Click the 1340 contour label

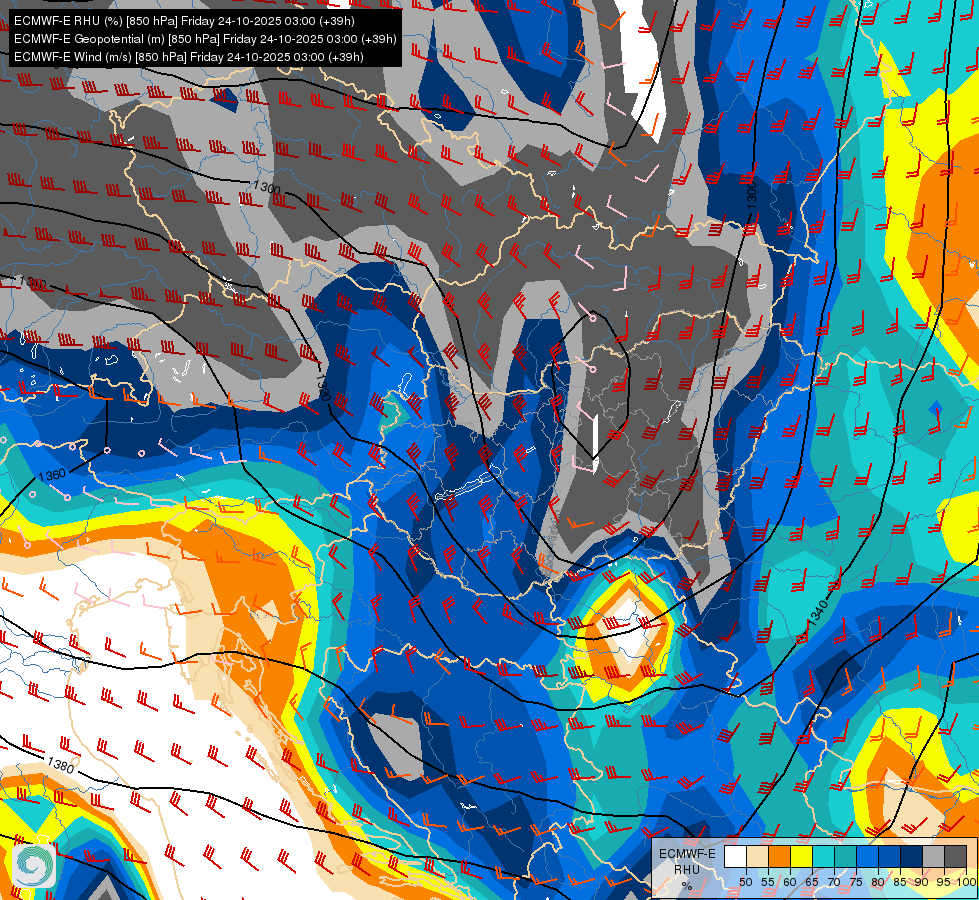click(x=818, y=611)
